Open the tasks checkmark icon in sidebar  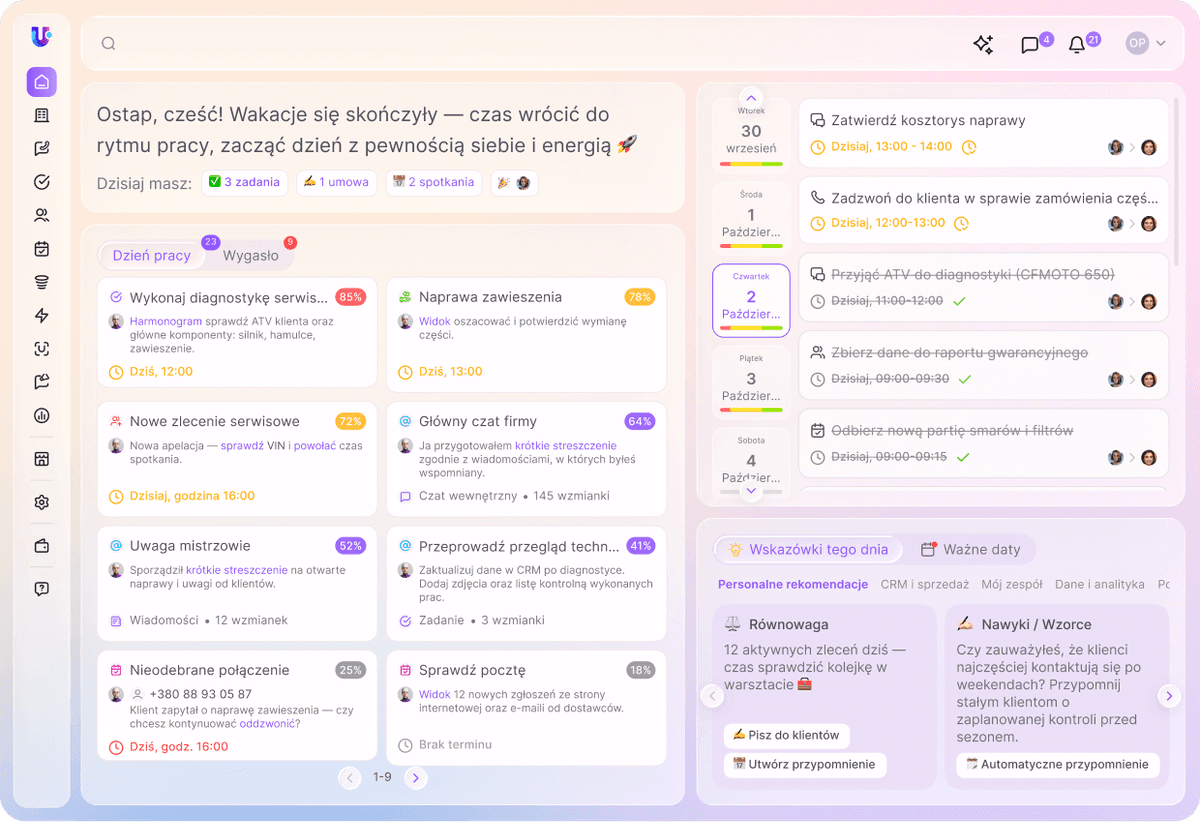click(x=41, y=182)
